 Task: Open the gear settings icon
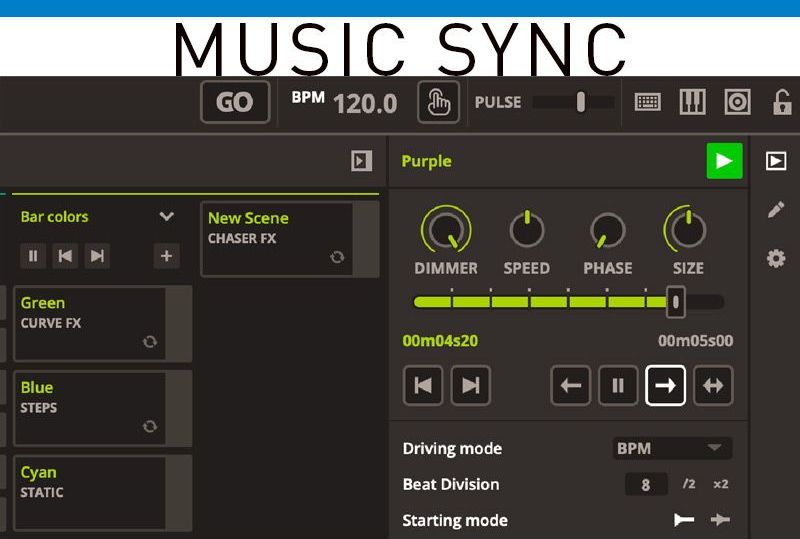[x=776, y=258]
